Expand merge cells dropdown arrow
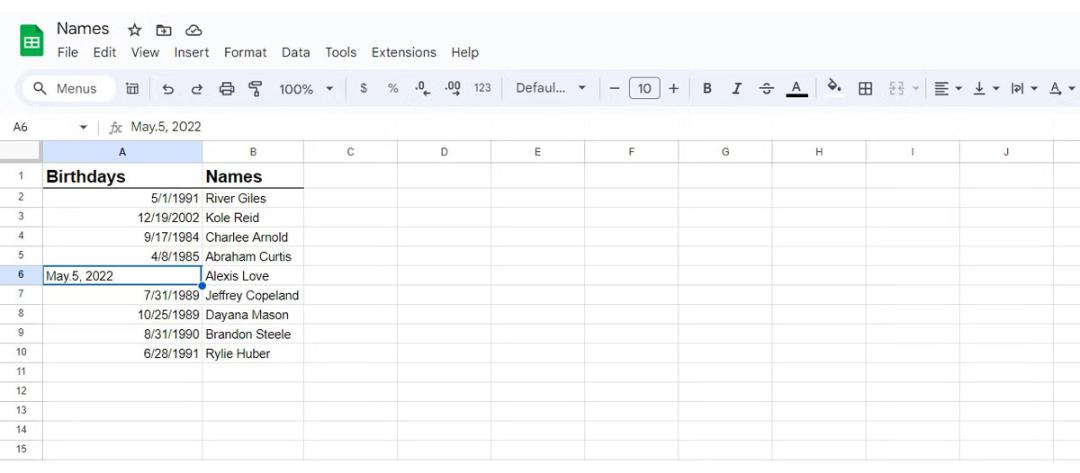 coord(915,88)
